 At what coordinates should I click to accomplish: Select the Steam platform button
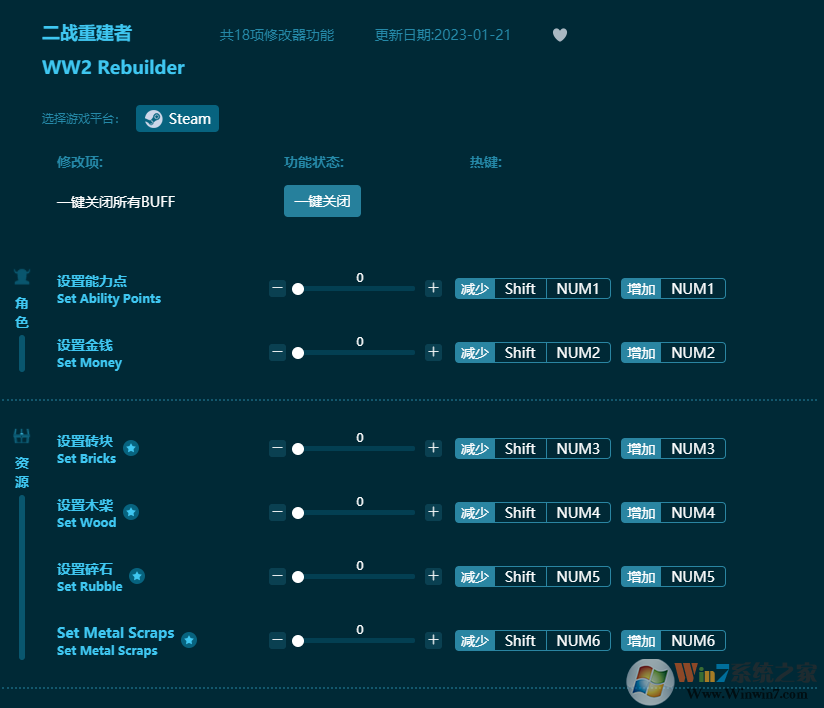click(177, 119)
